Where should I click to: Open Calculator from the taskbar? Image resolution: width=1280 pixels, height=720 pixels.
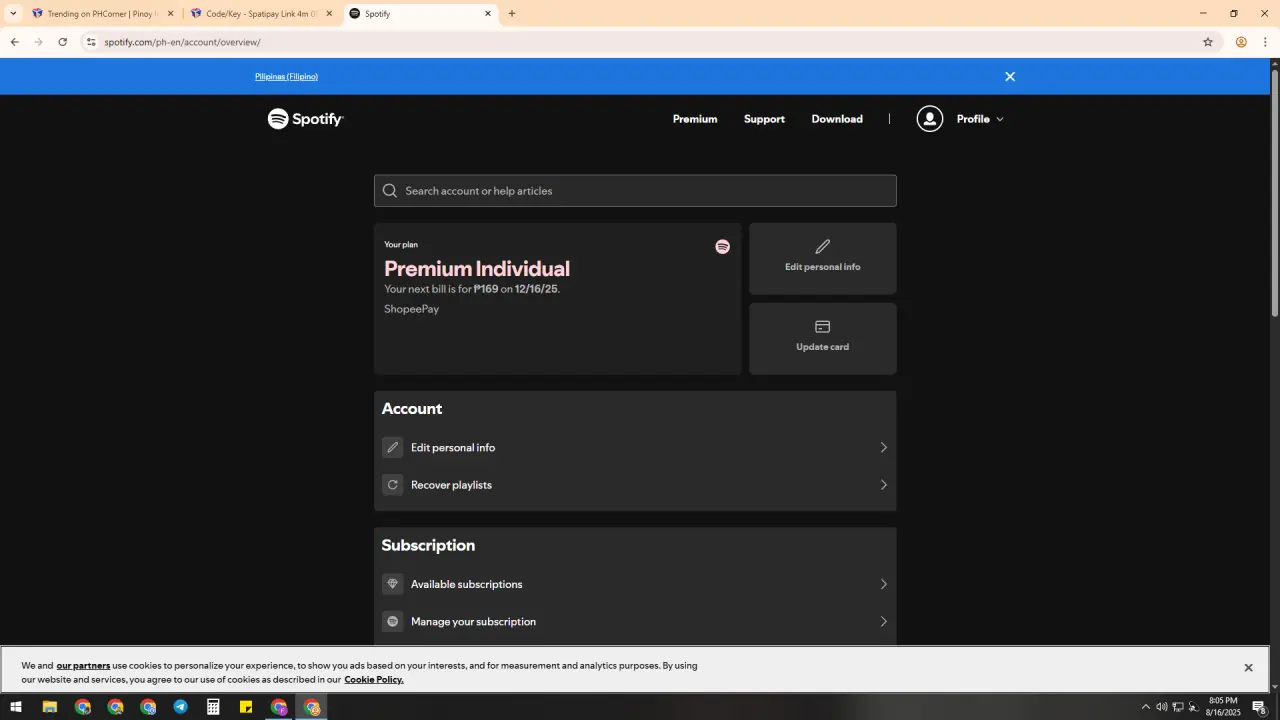point(213,707)
